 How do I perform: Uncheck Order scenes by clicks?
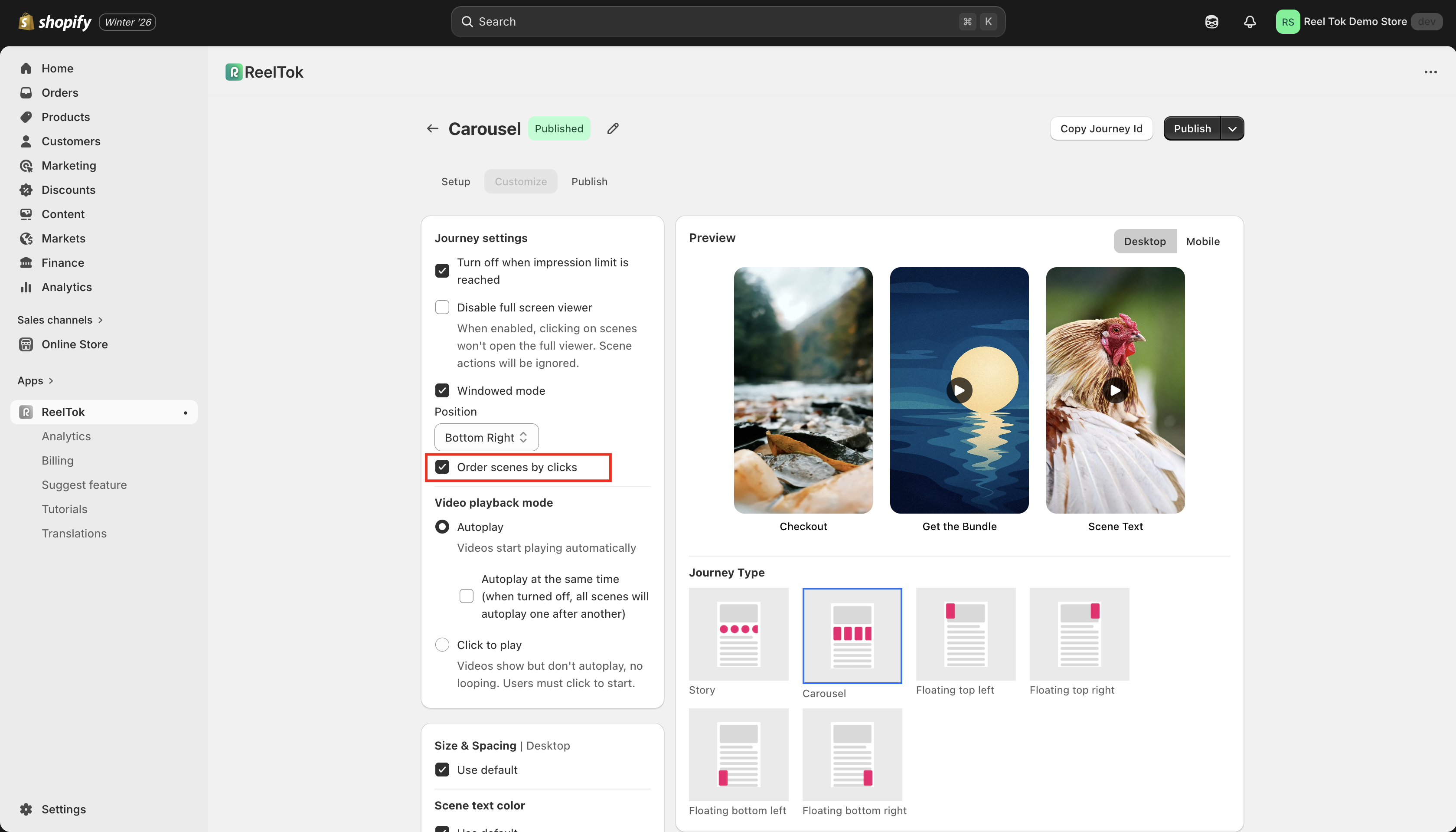pos(442,467)
